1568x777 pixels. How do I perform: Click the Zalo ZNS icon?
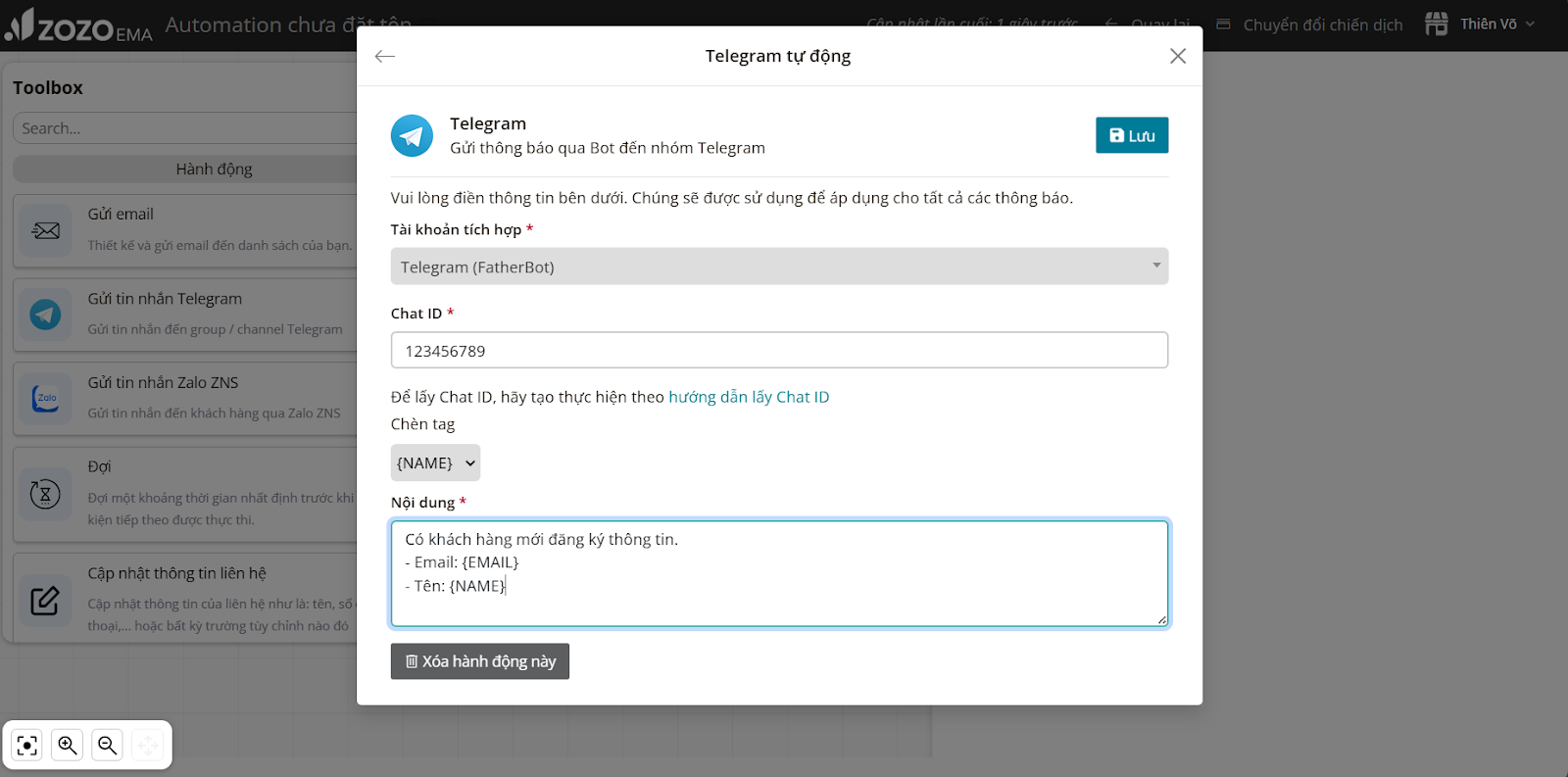click(x=45, y=399)
